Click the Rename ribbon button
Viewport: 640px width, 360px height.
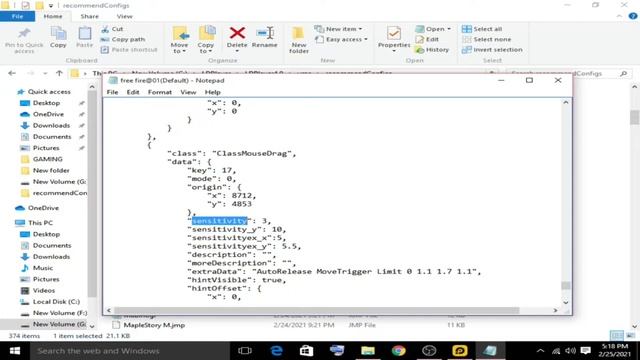[264, 38]
